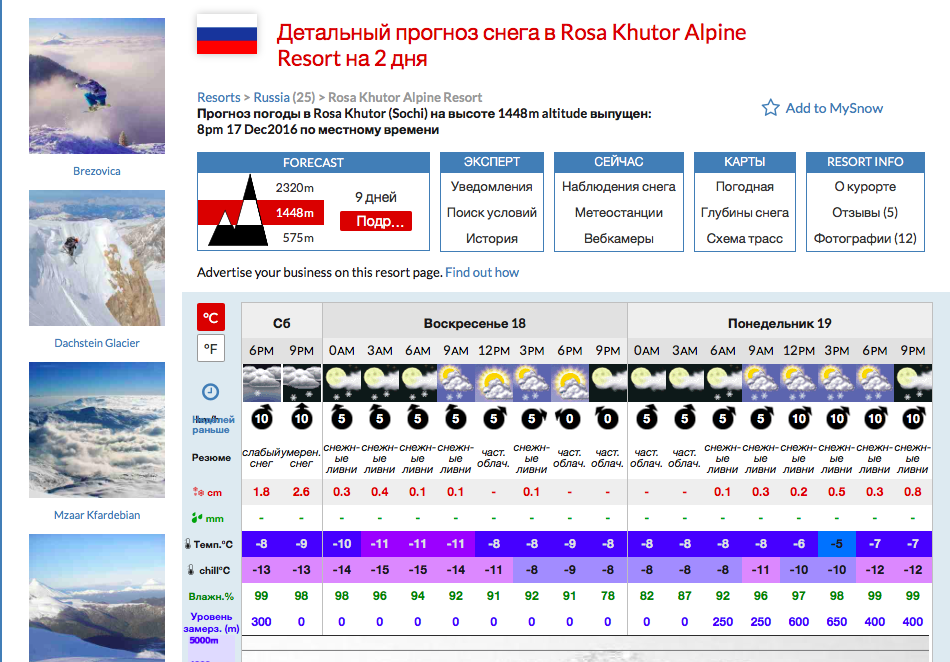This screenshot has height=662, width=950.
Task: Open Фотографии (12) link
Action: pyautogui.click(x=865, y=239)
